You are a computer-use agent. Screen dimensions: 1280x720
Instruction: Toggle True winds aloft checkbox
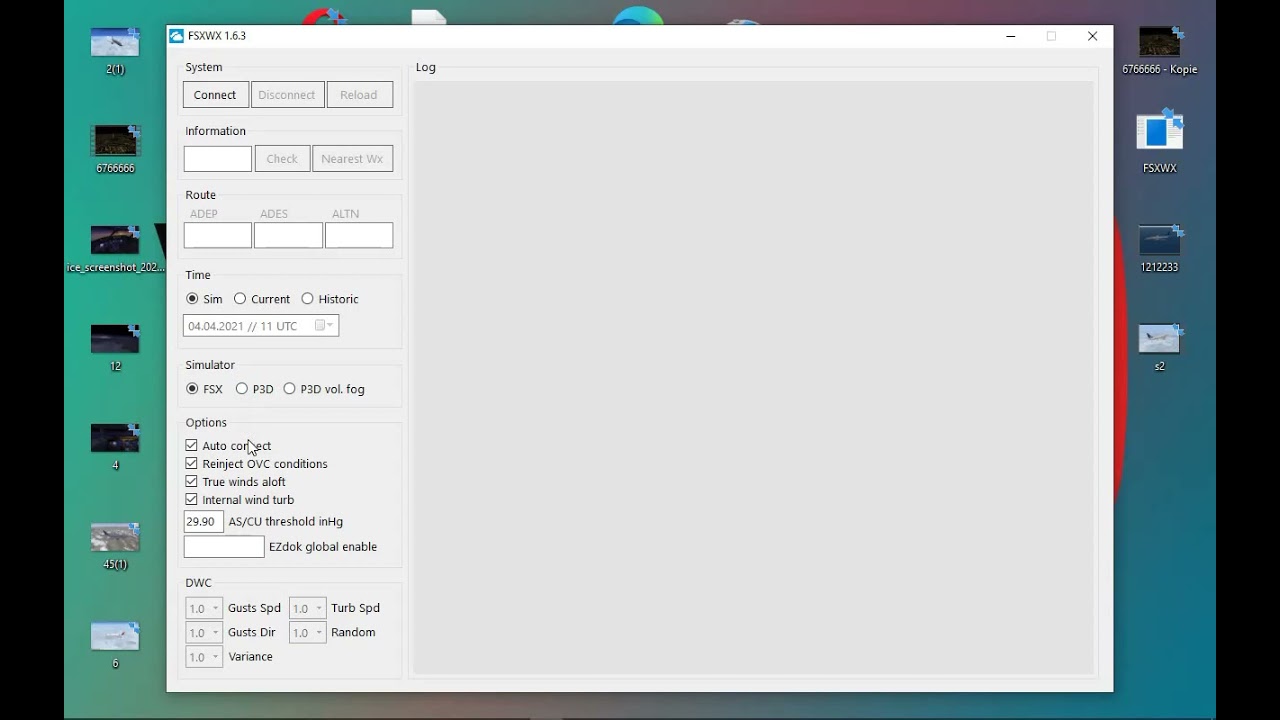192,482
